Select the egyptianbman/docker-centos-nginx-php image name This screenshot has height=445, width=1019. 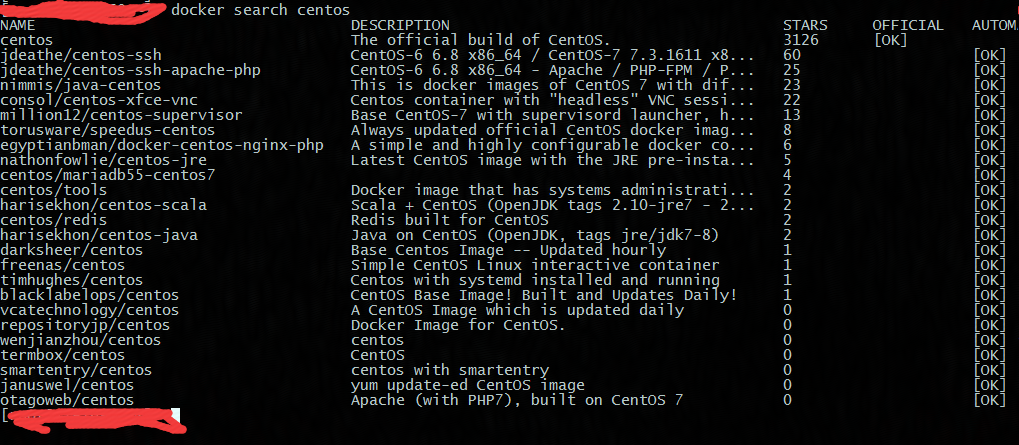(161, 145)
